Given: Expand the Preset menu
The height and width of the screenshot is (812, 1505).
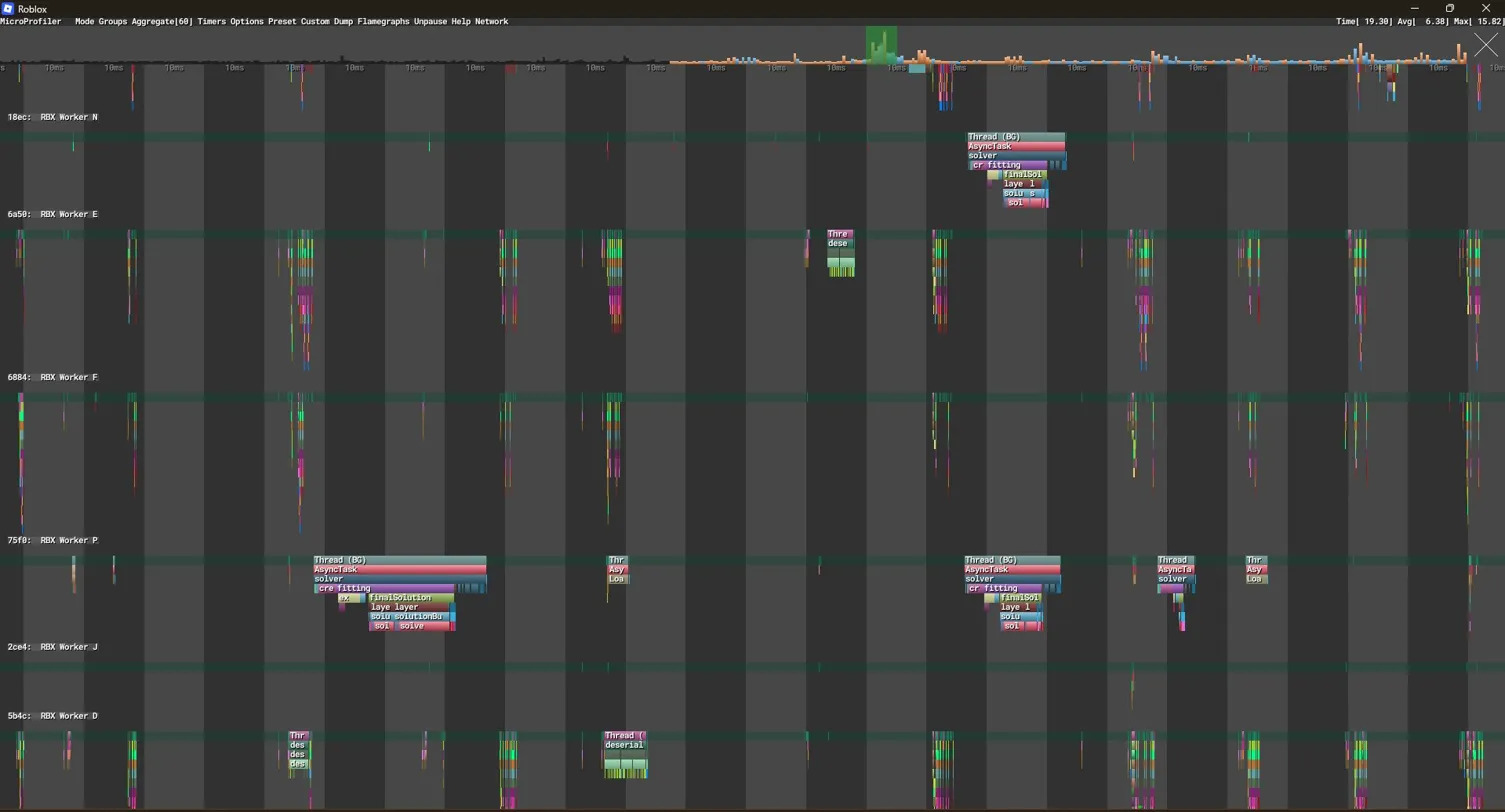Looking at the screenshot, I should [282, 21].
